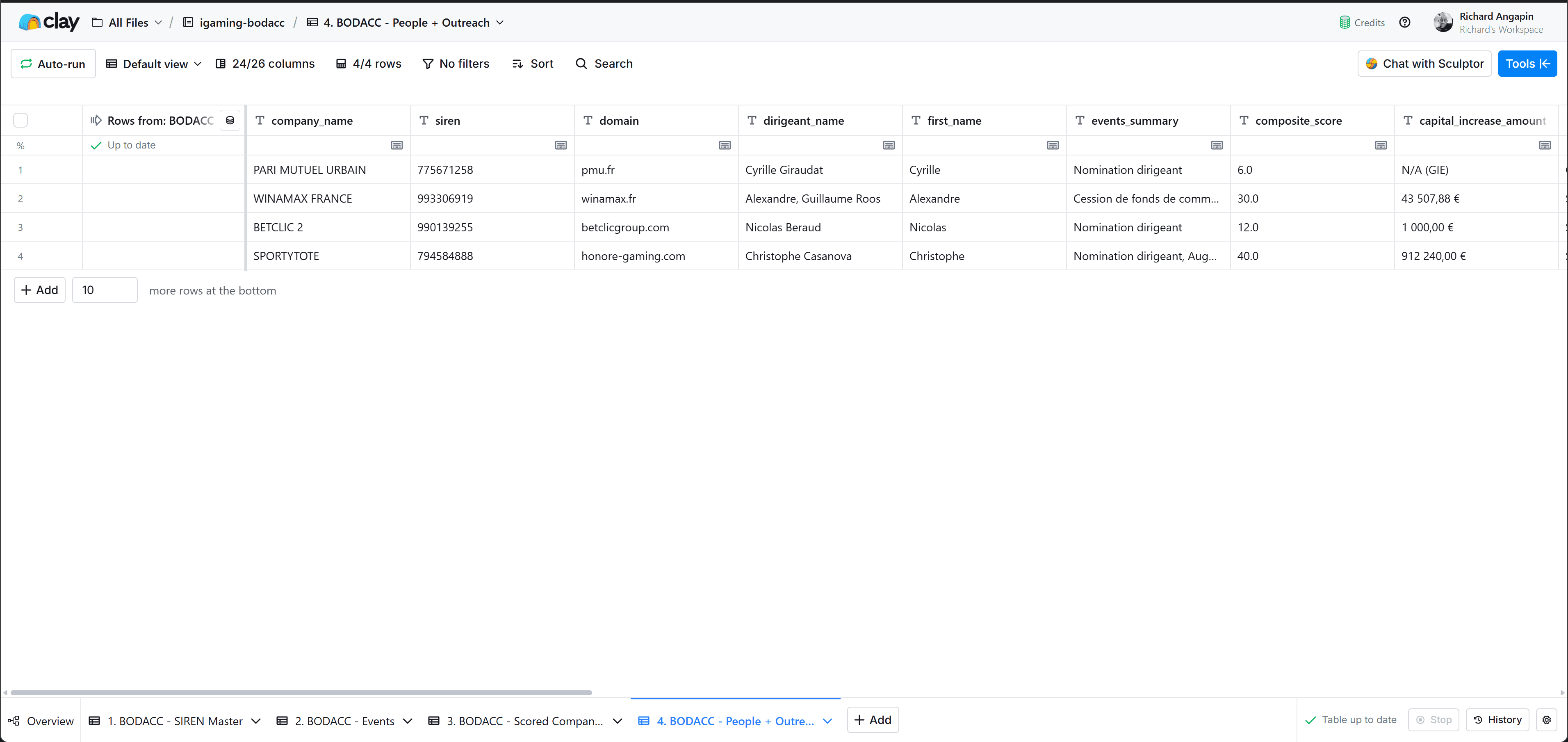Open the History button

[1497, 719]
